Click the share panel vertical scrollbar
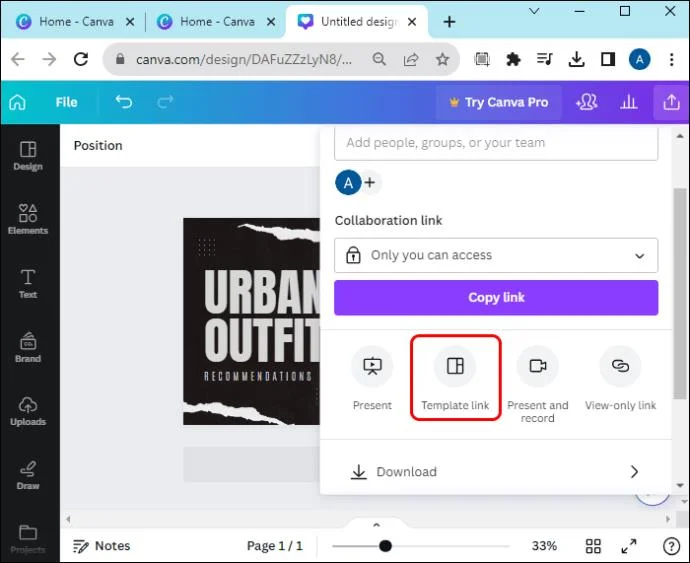The height and width of the screenshot is (563, 690). (680, 294)
